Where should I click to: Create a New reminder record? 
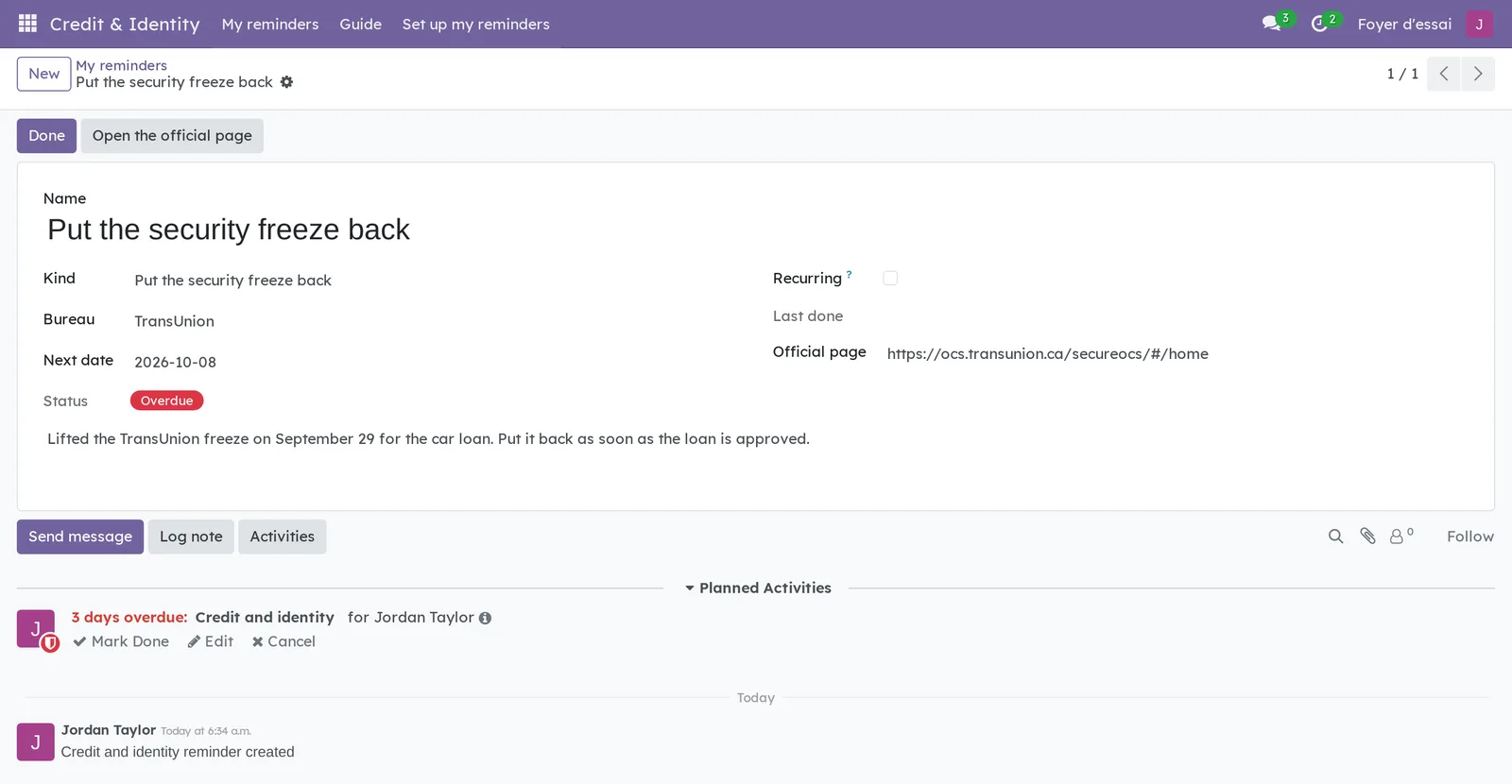(x=44, y=74)
